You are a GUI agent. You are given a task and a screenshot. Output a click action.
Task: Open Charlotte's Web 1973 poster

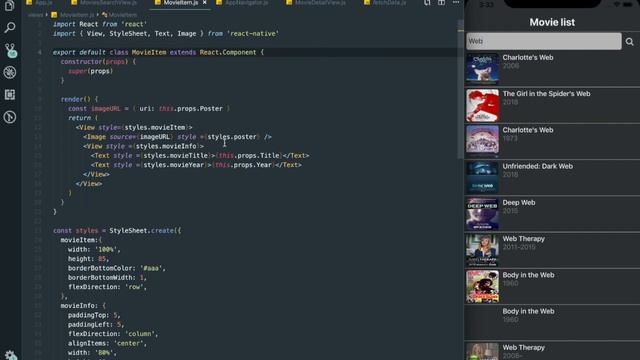click(x=482, y=141)
